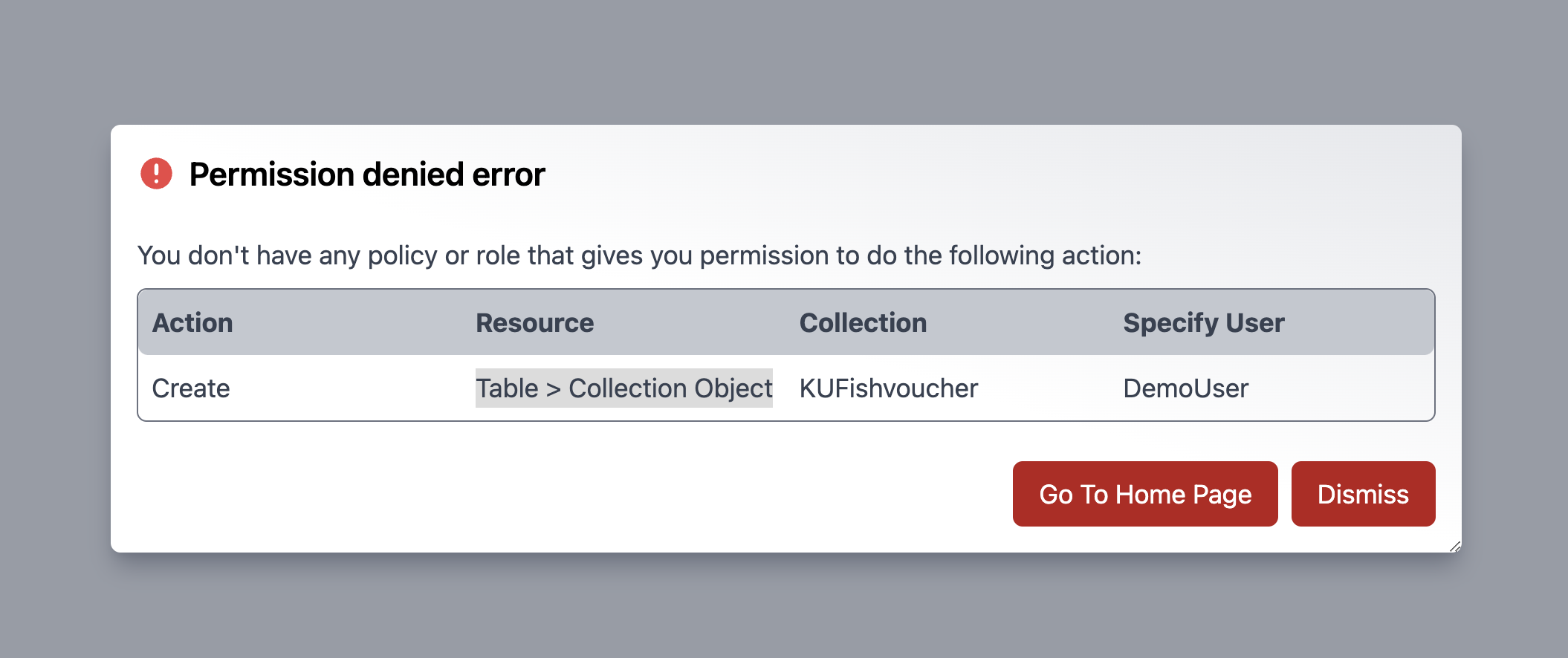The width and height of the screenshot is (1568, 658).
Task: Select the DemoUser username cell
Action: click(1186, 388)
